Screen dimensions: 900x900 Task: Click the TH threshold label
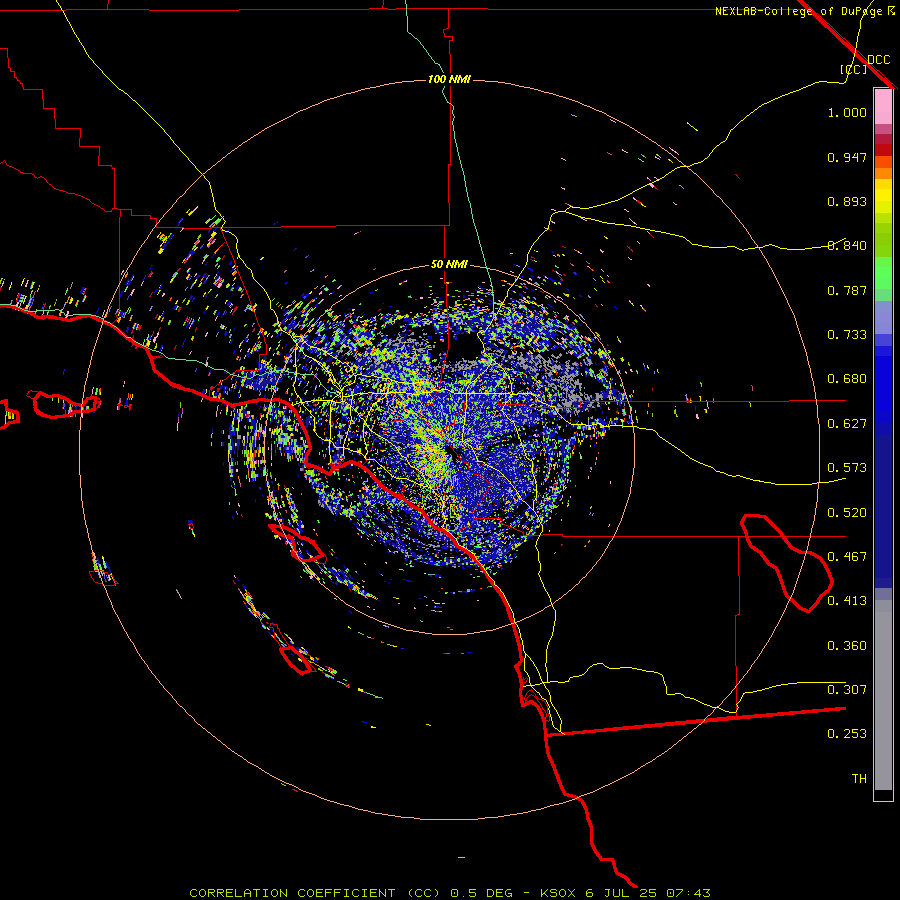point(859,779)
